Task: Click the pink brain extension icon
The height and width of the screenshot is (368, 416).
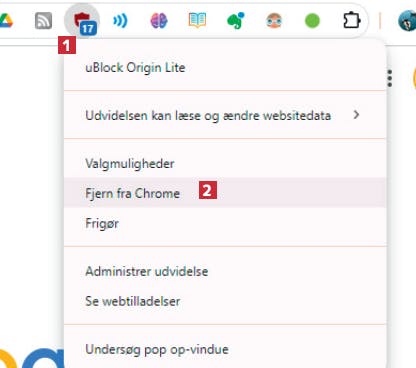Action: tap(159, 21)
